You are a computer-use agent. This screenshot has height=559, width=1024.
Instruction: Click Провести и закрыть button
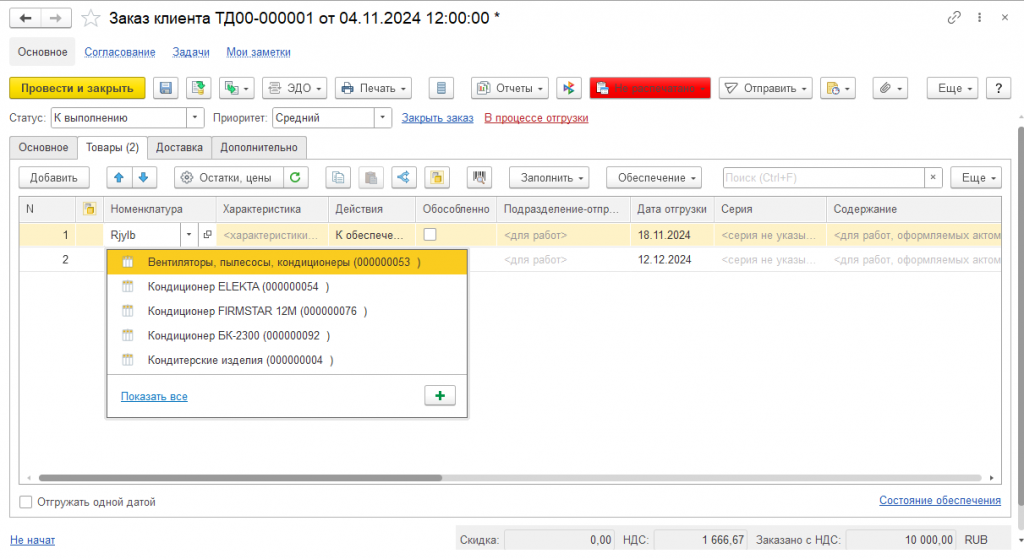[x=77, y=88]
